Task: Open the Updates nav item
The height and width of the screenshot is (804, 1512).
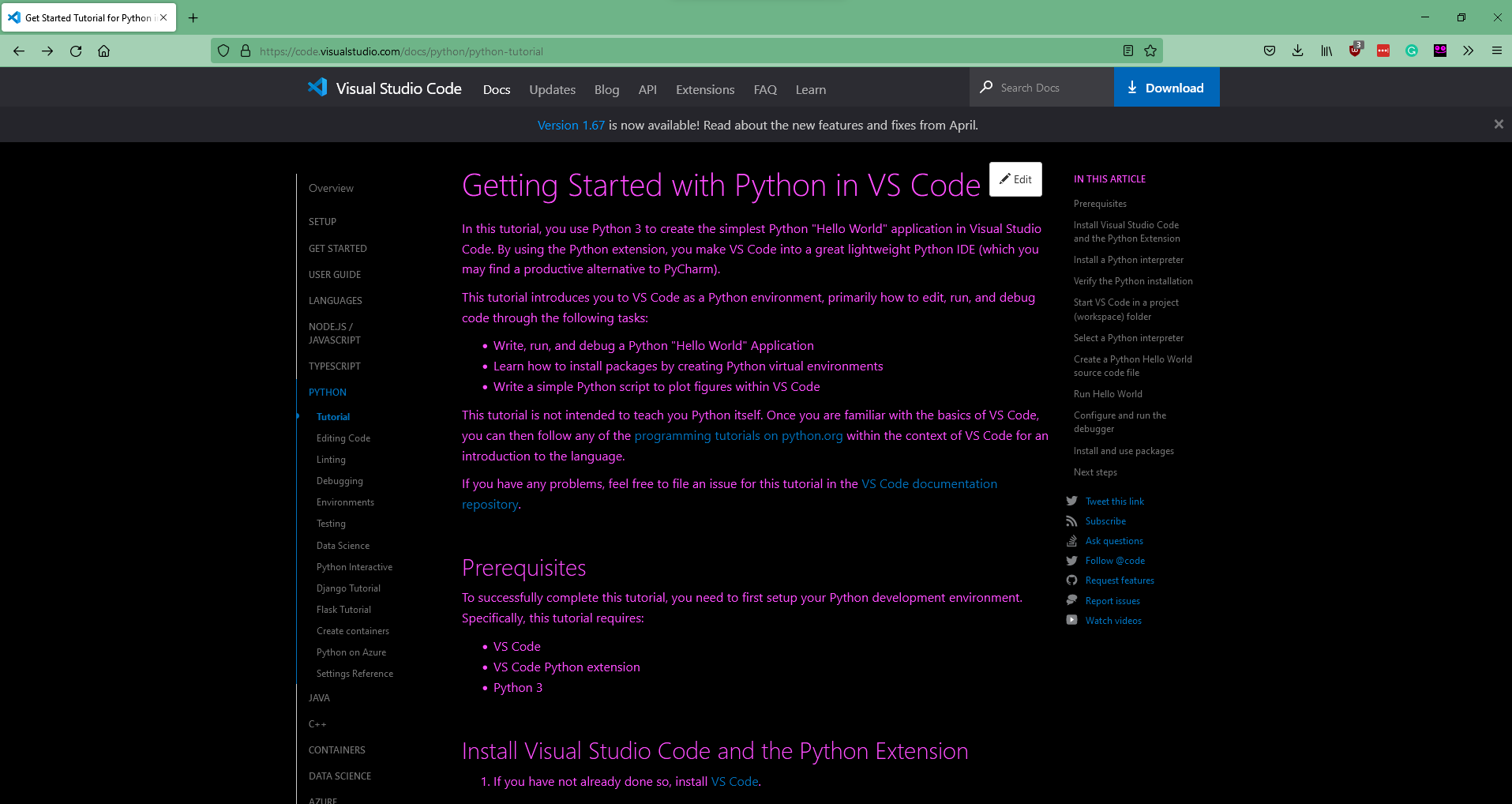Action: click(552, 89)
